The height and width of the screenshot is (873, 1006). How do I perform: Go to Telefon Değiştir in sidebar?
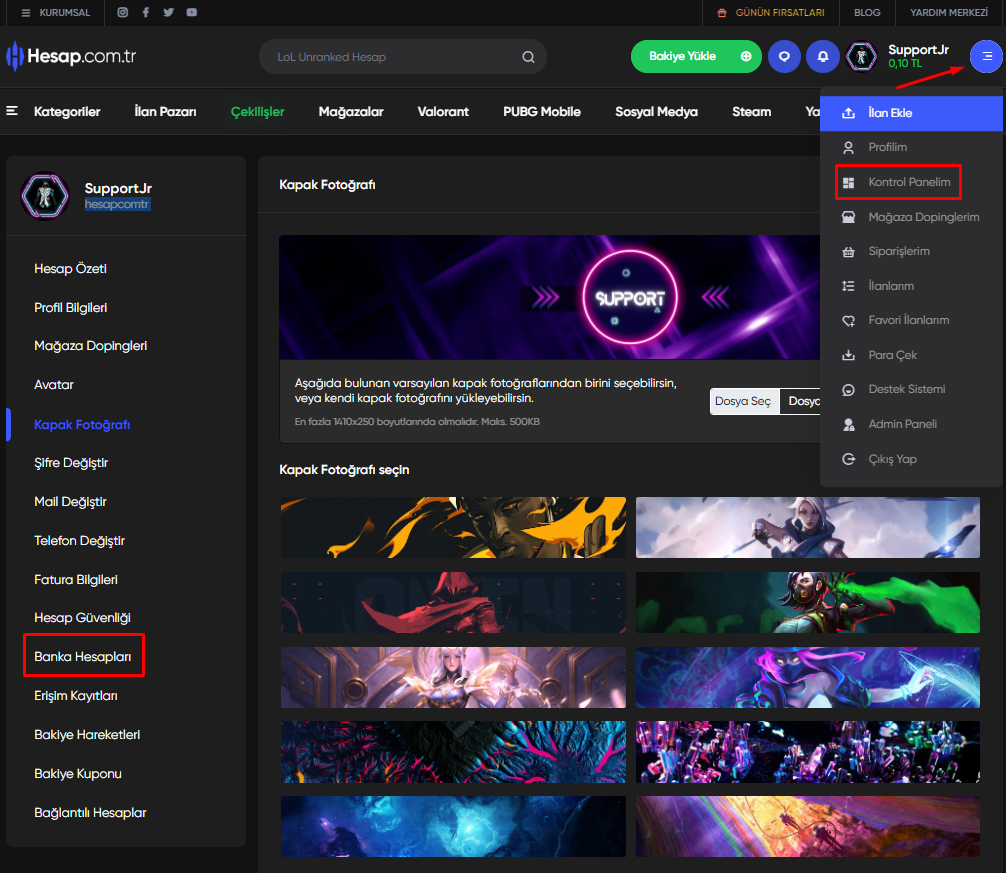[x=80, y=541]
